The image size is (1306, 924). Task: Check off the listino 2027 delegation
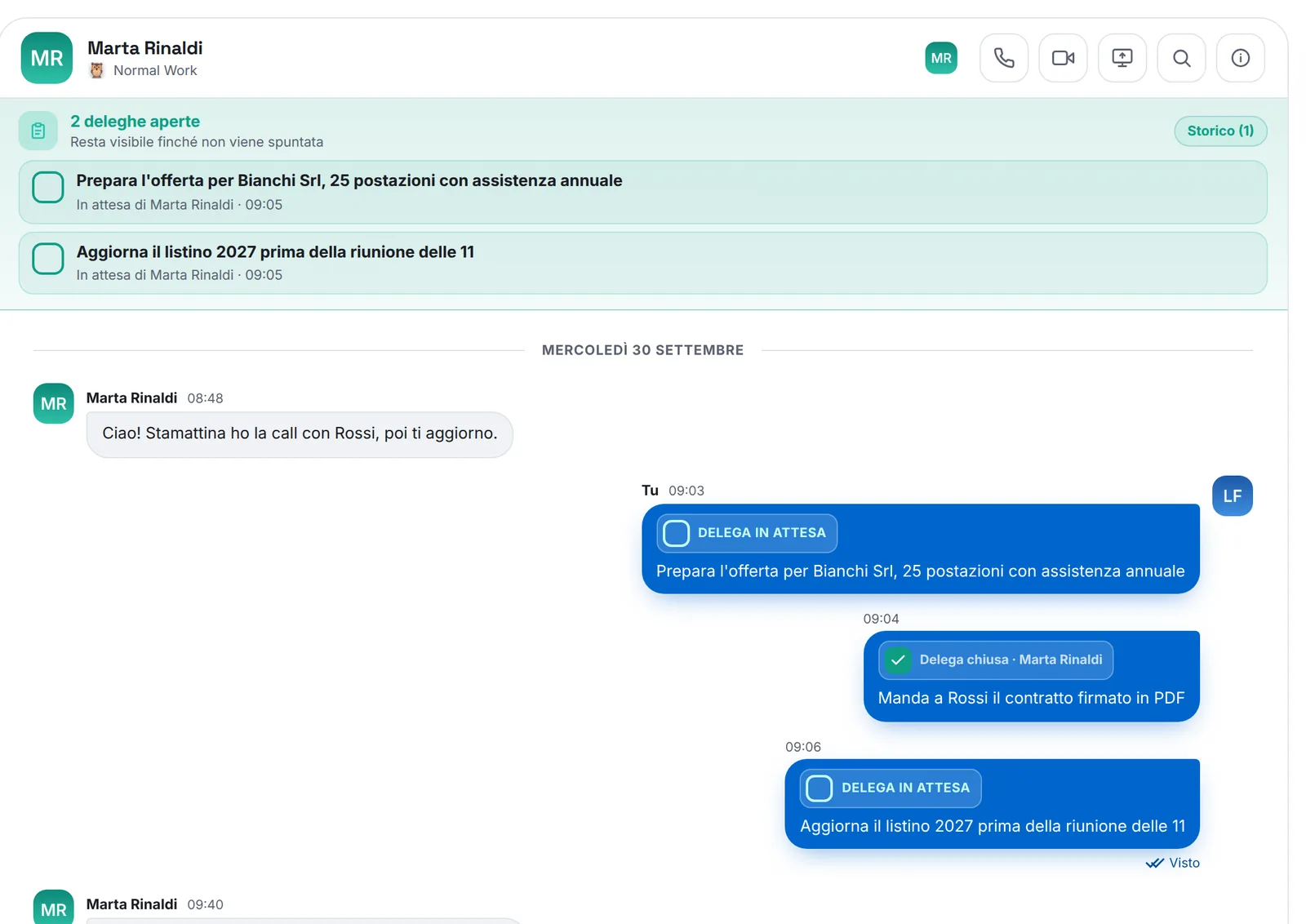[x=48, y=259]
